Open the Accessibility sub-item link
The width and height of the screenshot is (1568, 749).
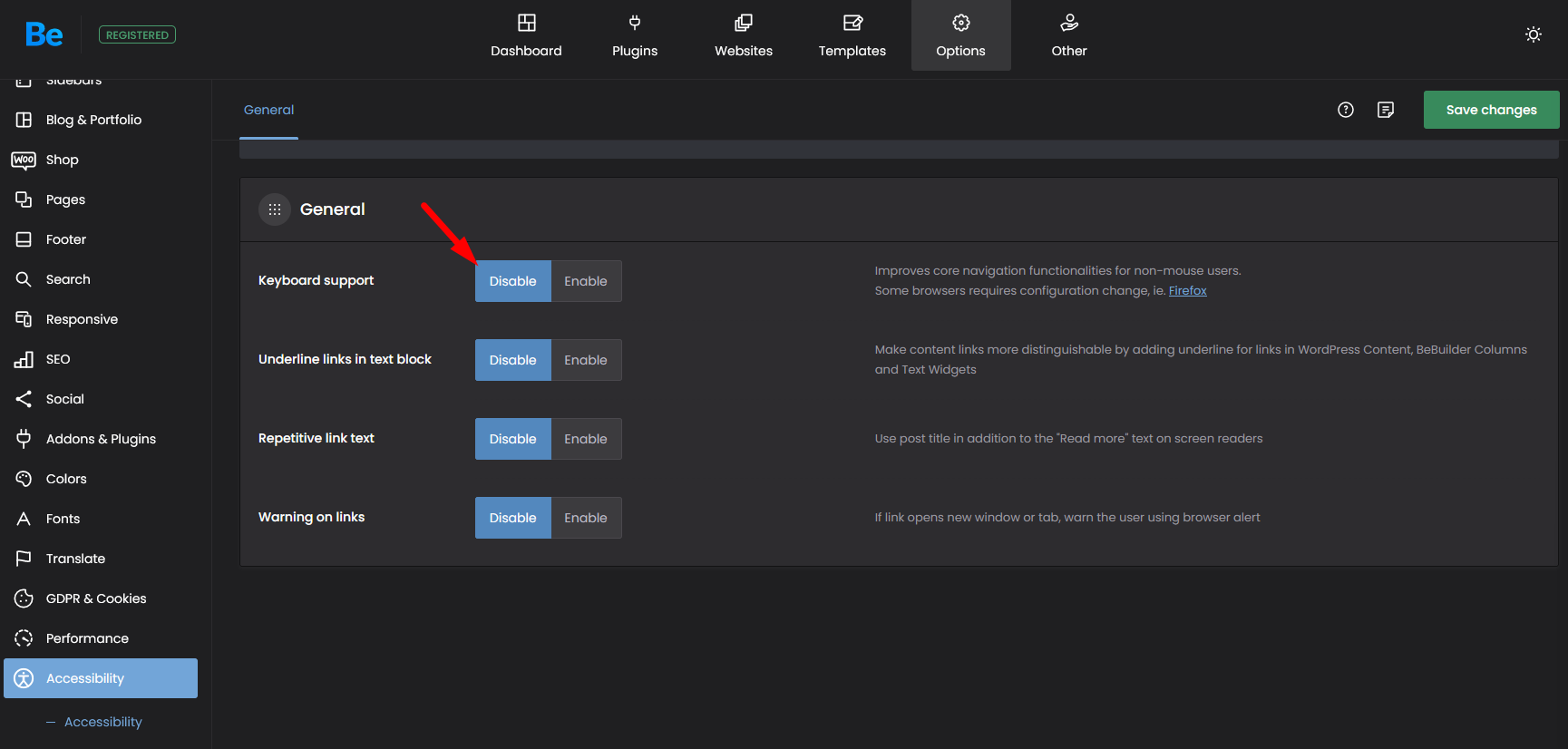pos(103,722)
